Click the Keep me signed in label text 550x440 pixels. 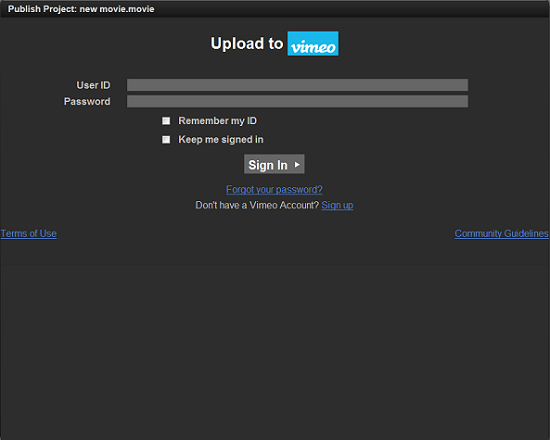pyautogui.click(x=221, y=140)
